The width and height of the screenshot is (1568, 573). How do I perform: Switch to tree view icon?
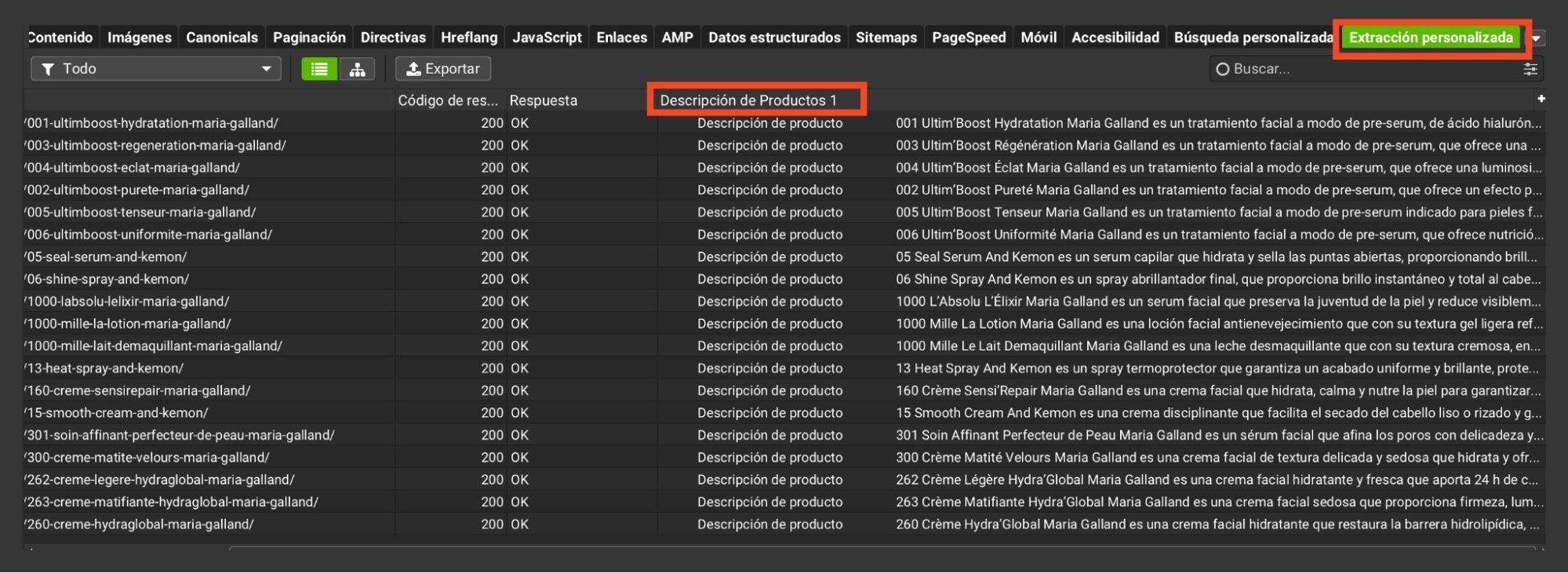tap(357, 69)
